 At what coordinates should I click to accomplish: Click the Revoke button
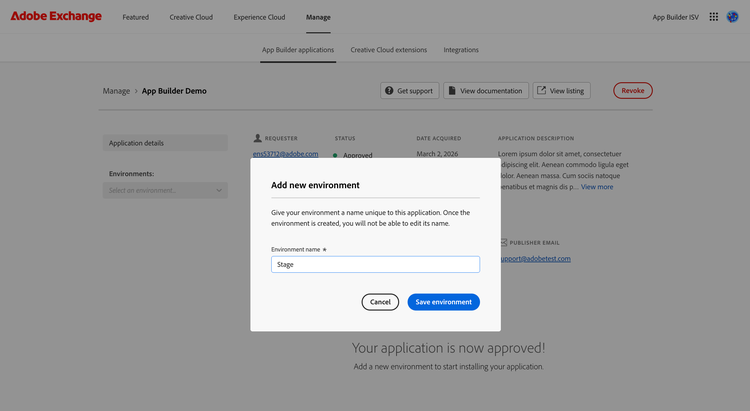click(632, 90)
